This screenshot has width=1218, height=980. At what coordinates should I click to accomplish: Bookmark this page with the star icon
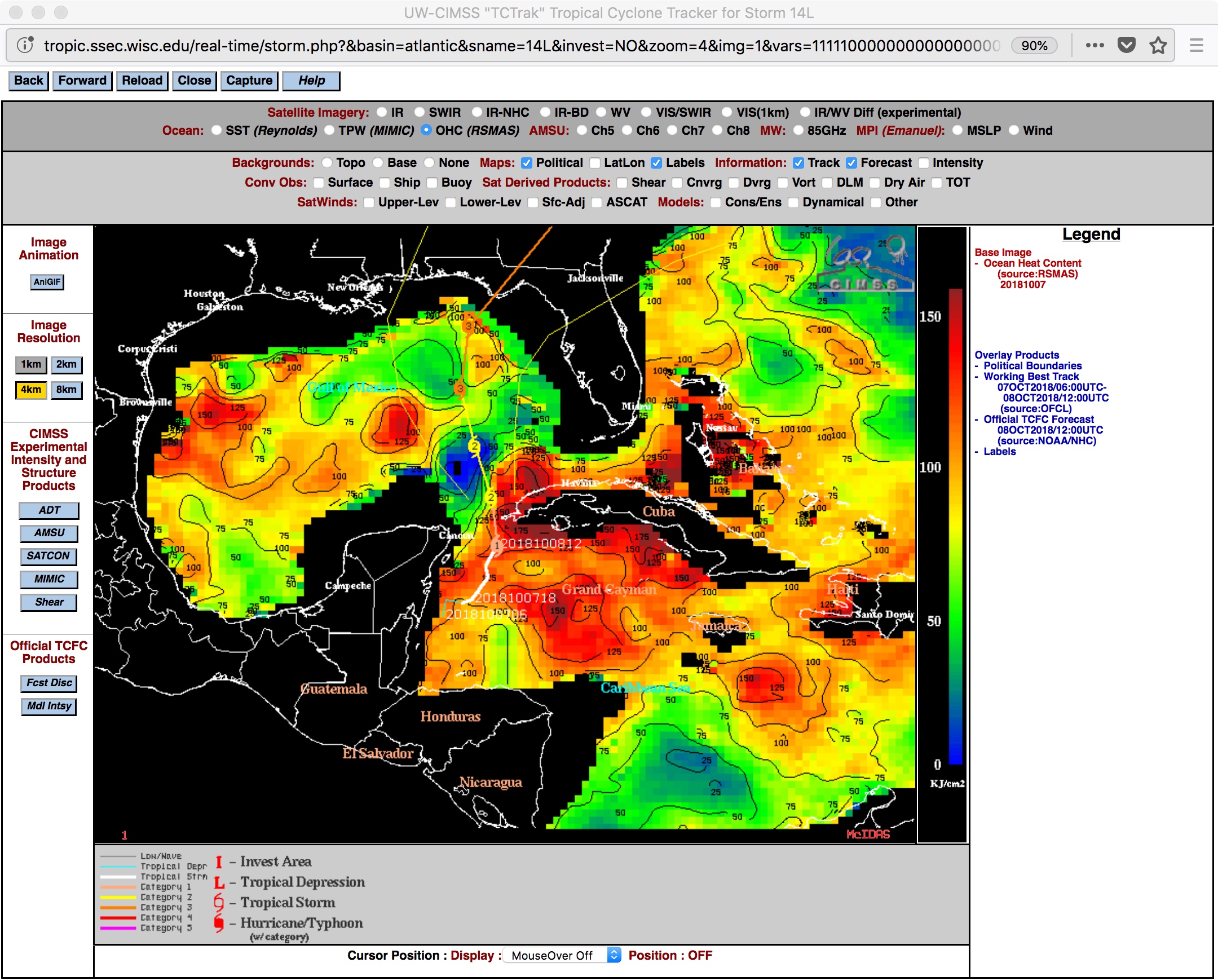(1158, 45)
